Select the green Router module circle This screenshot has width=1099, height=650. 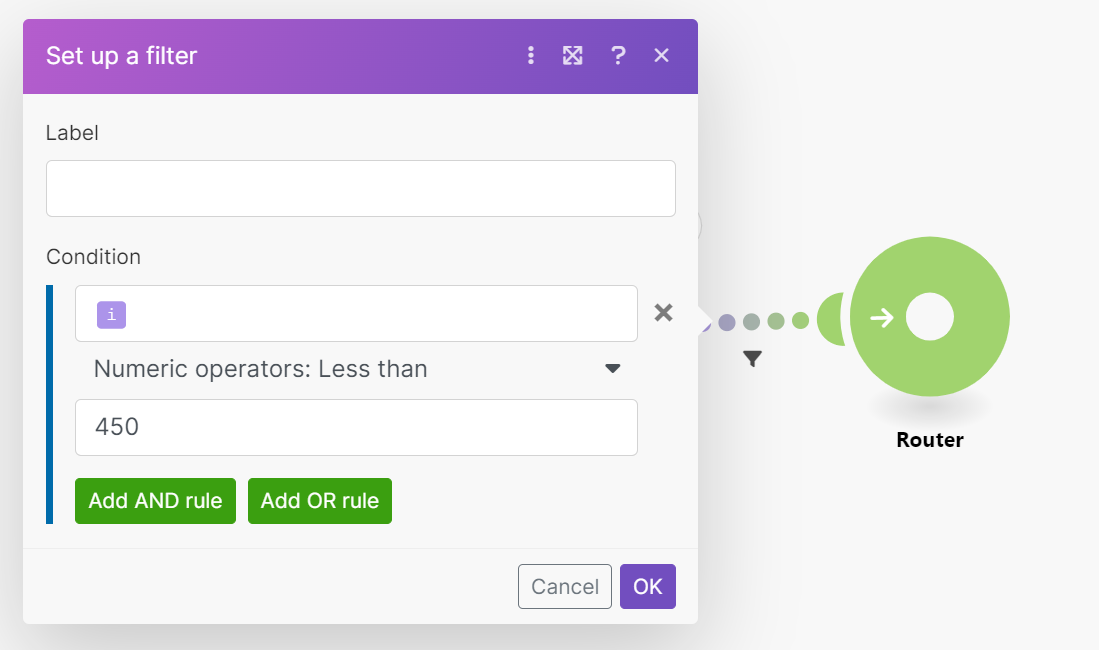tap(929, 317)
